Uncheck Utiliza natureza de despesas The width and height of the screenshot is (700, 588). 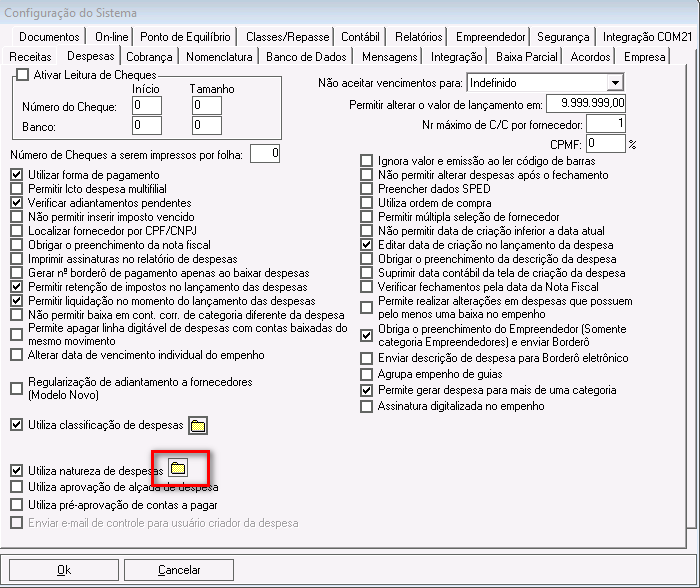pos(17,471)
